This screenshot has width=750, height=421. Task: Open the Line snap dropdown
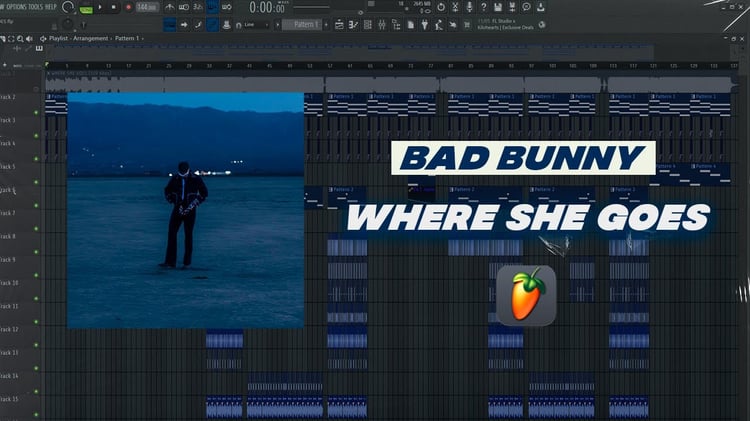click(x=252, y=25)
